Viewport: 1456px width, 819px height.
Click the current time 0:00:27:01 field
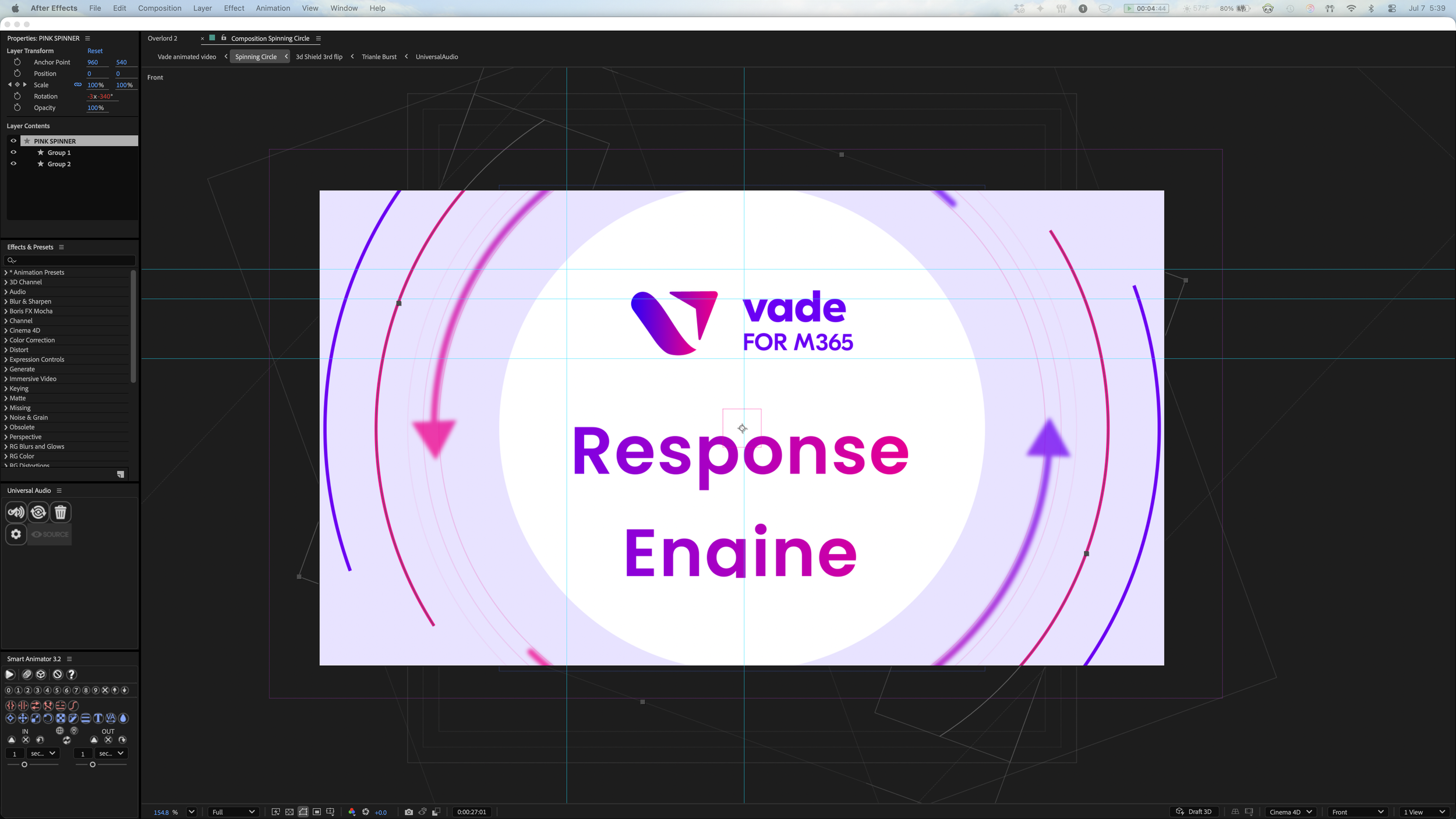click(x=472, y=812)
